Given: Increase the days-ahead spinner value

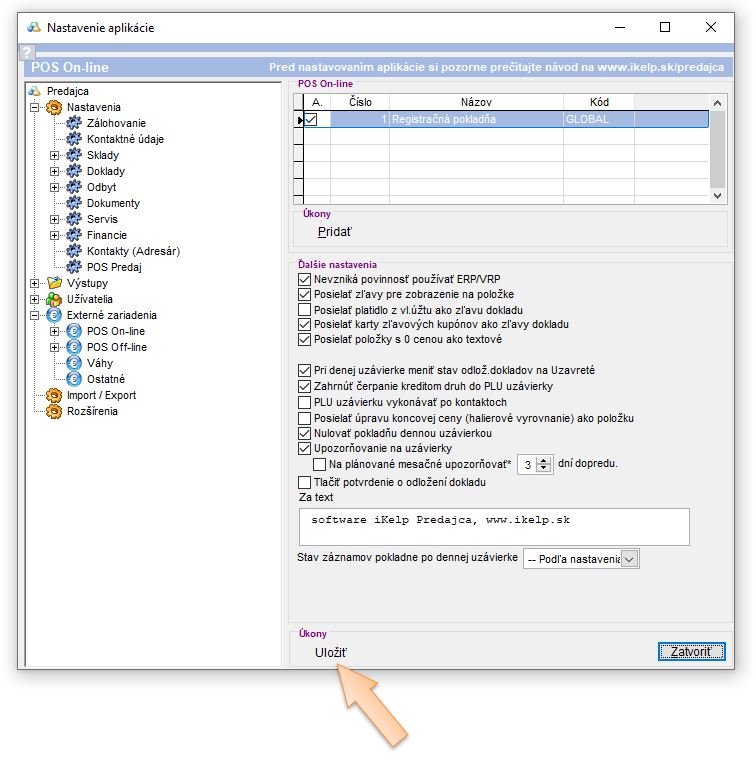Looking at the screenshot, I should tap(544, 460).
